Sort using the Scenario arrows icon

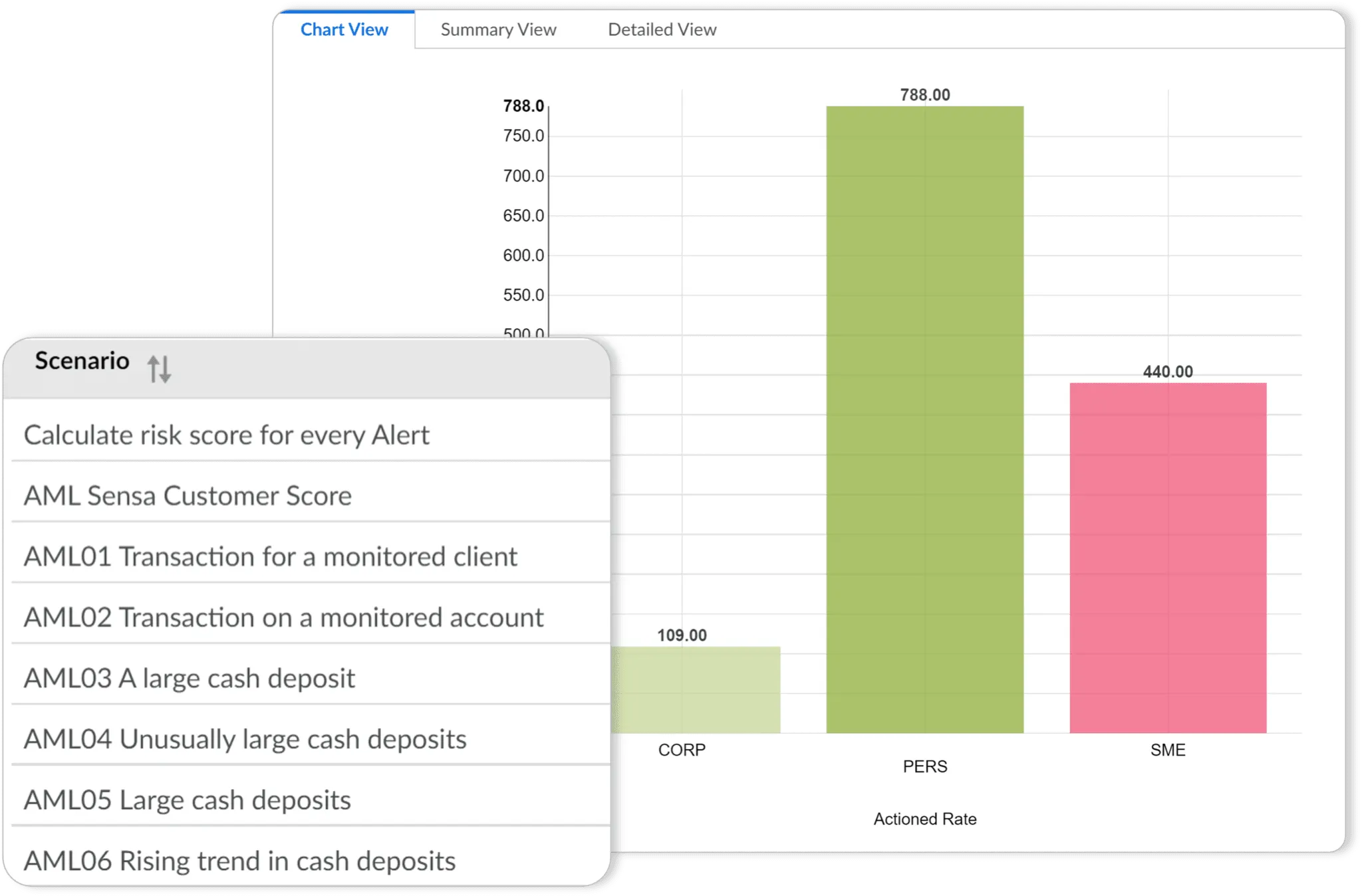click(159, 368)
